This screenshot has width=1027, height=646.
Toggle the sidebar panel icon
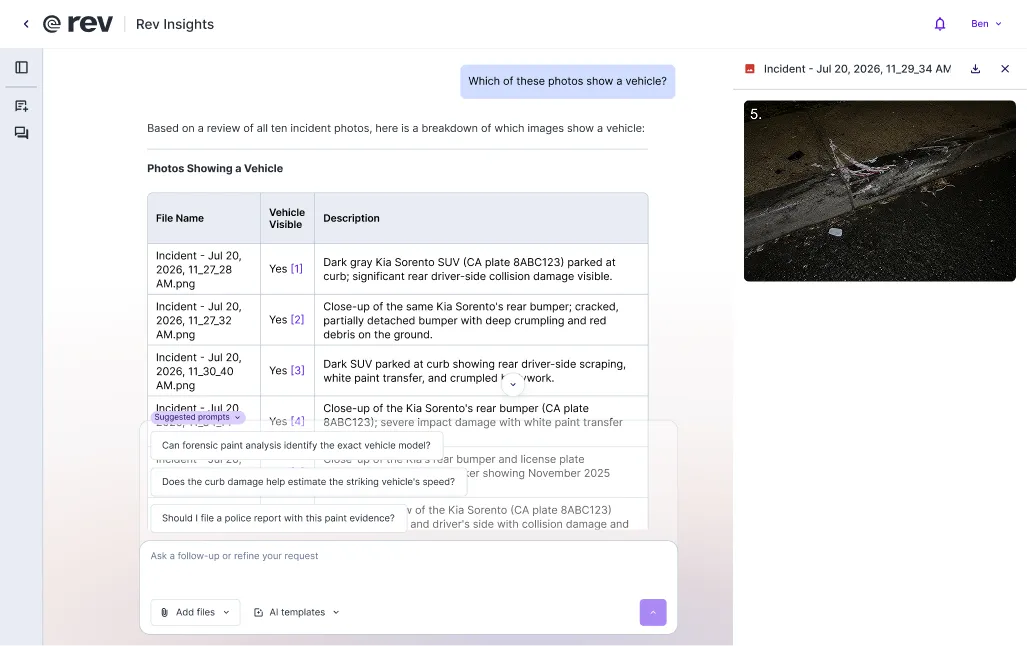tap(22, 67)
